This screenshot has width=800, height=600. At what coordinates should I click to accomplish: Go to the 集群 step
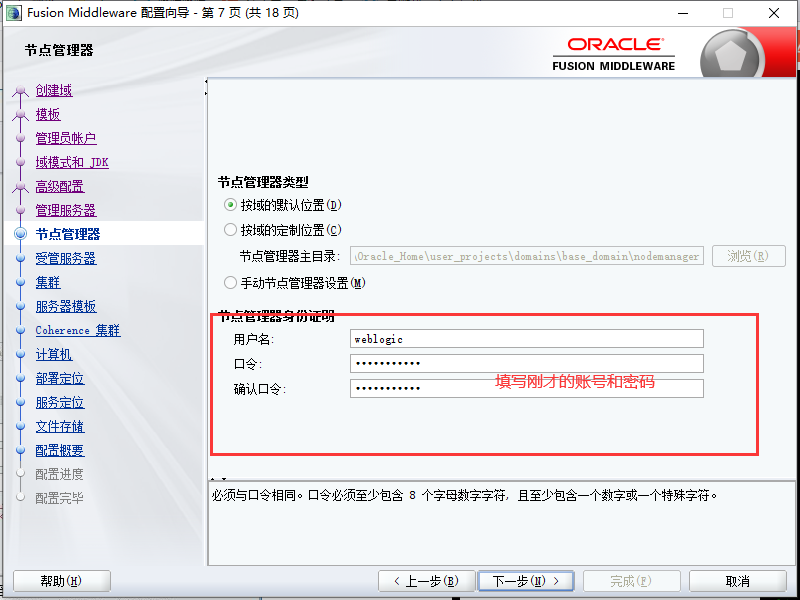click(48, 282)
